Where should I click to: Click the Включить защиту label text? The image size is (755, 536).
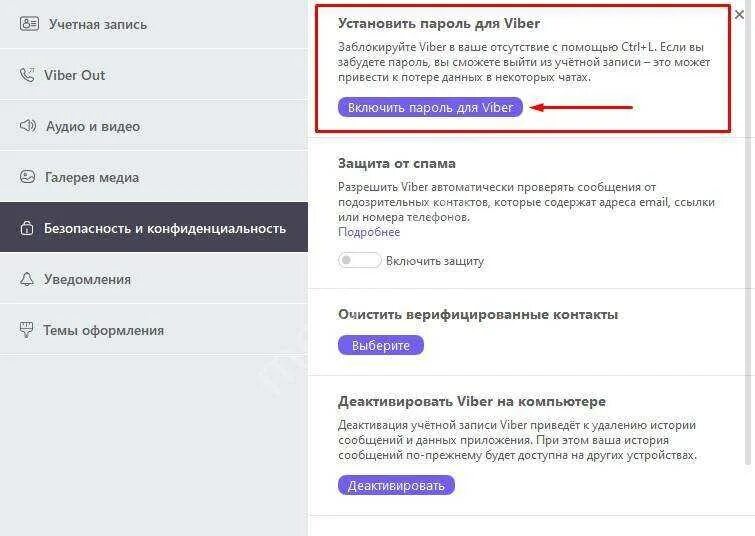coord(435,261)
